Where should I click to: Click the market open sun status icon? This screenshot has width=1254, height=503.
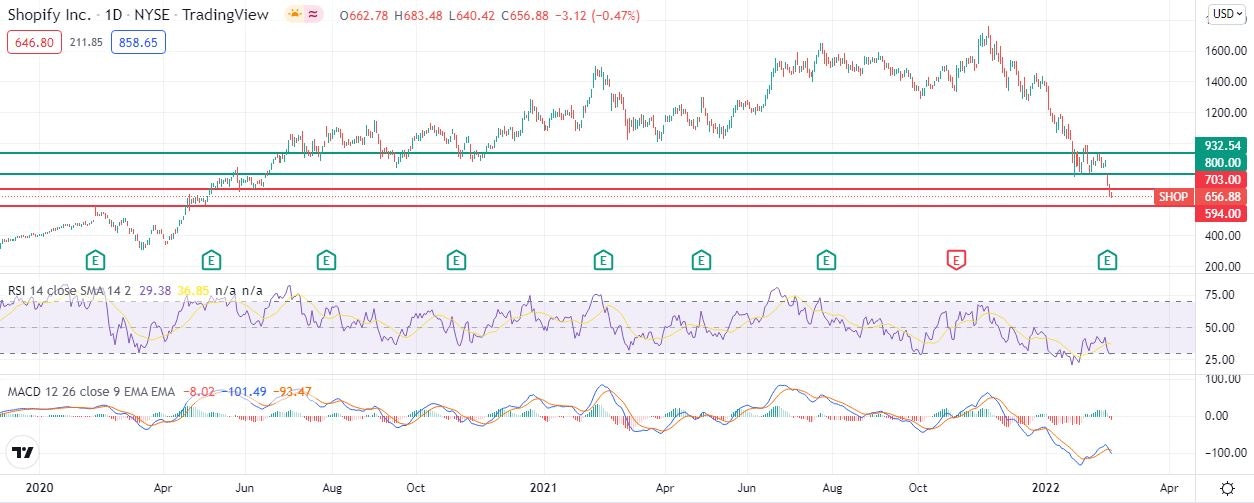click(x=295, y=15)
